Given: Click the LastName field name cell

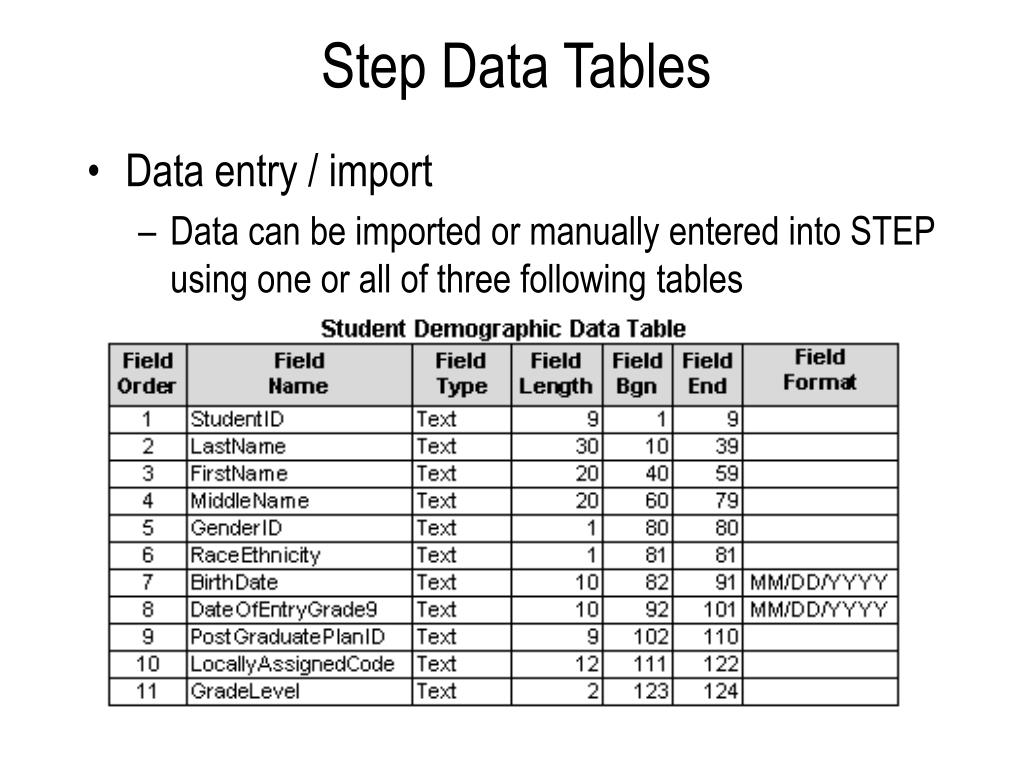Looking at the screenshot, I should coord(299,447).
